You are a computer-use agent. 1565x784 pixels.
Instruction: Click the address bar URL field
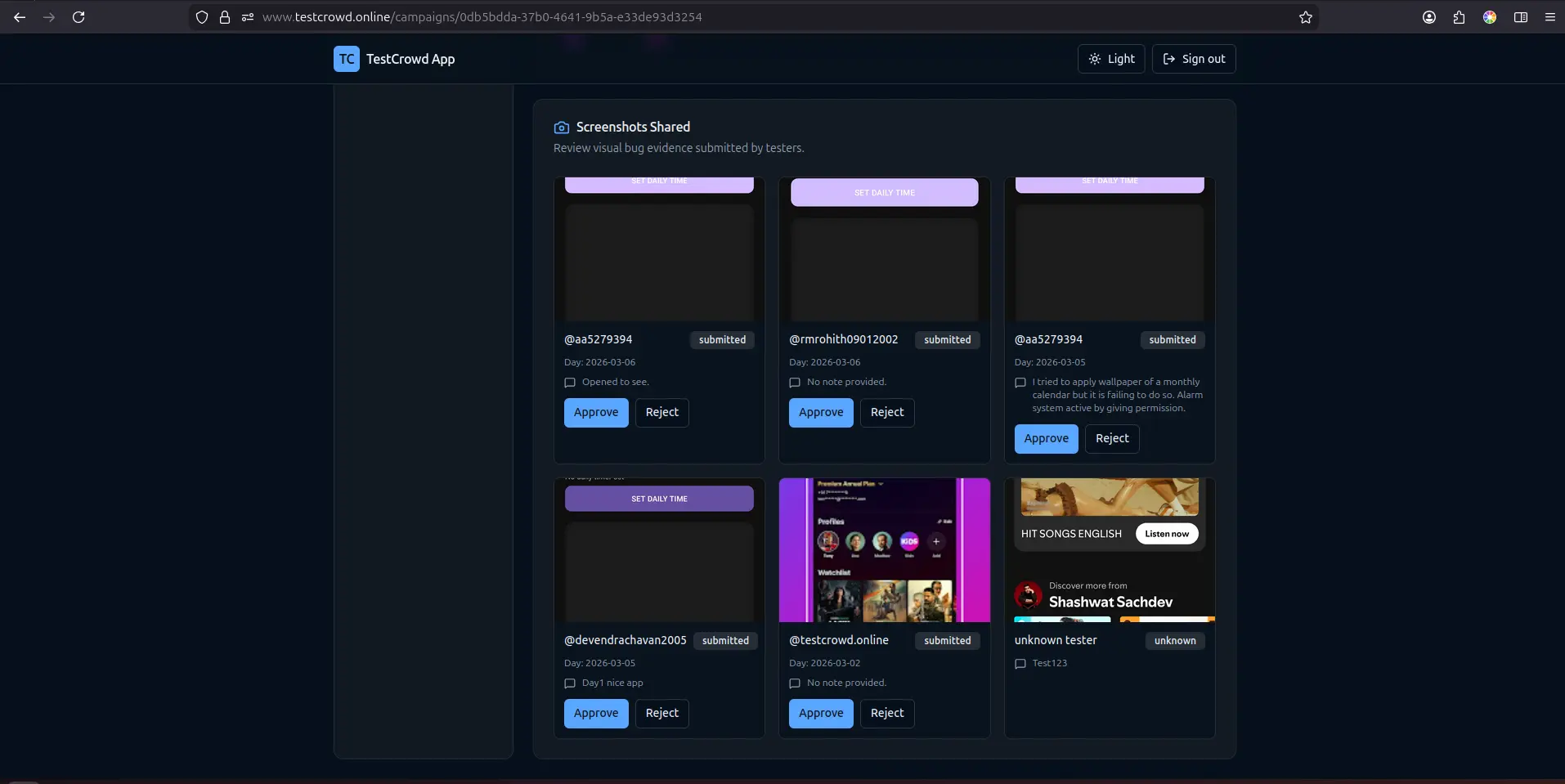click(x=491, y=16)
